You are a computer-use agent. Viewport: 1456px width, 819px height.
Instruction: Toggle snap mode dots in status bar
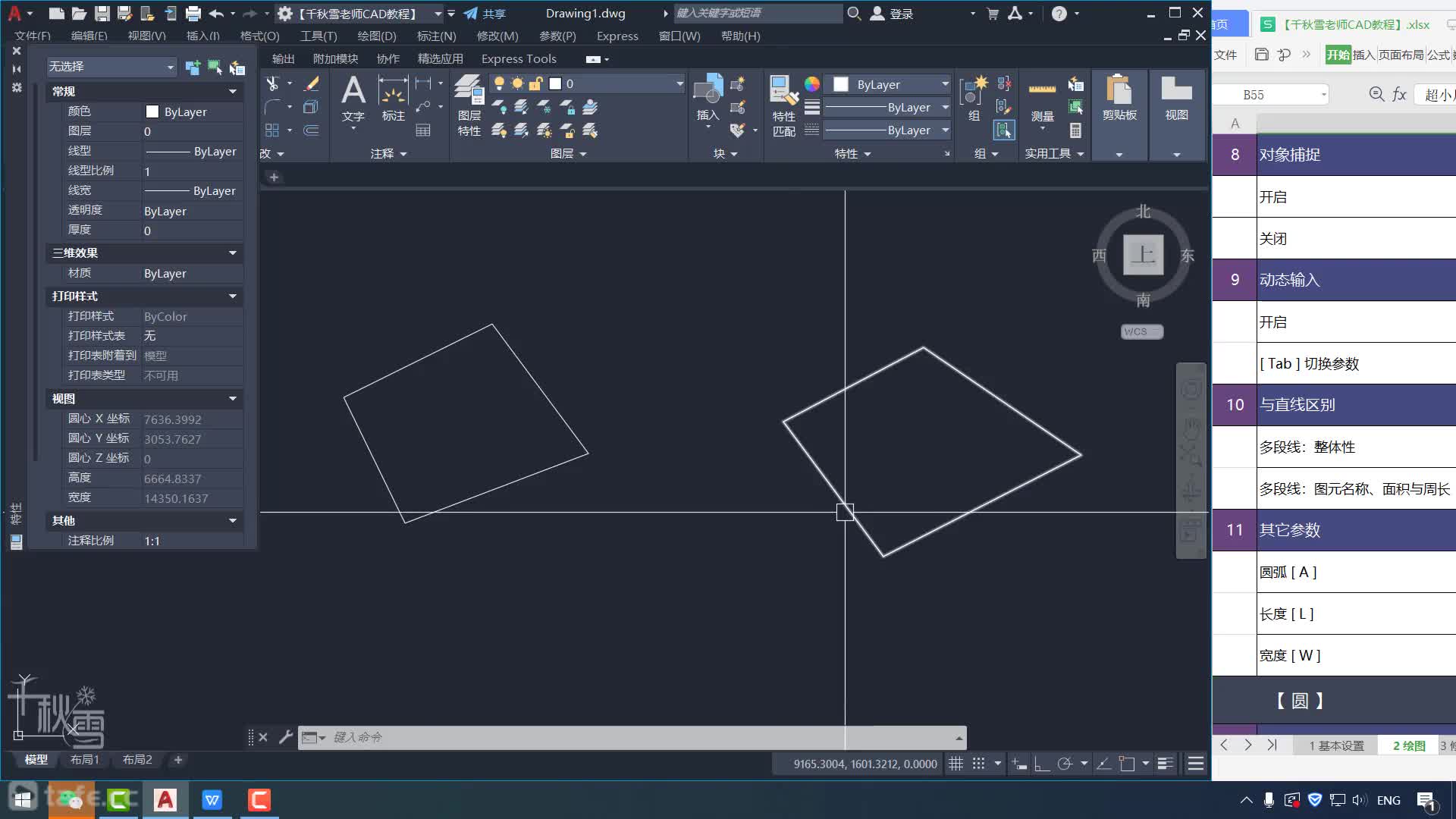click(979, 764)
